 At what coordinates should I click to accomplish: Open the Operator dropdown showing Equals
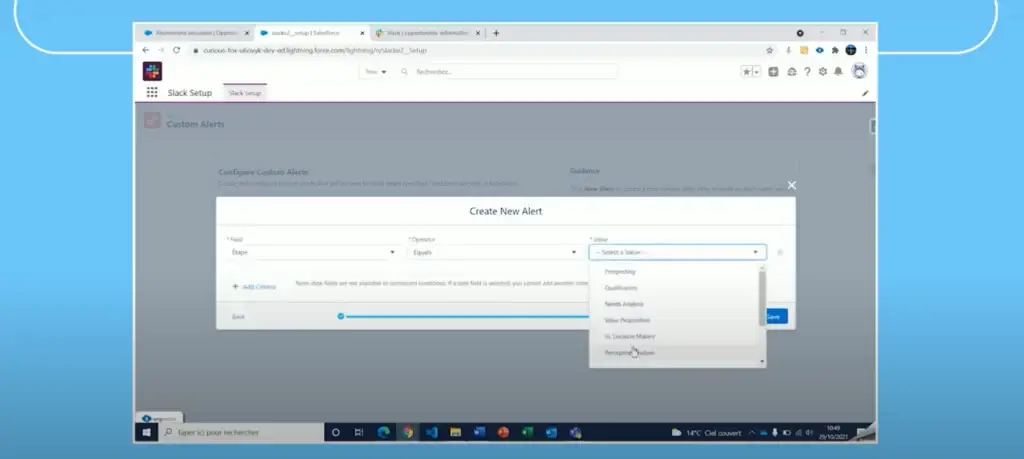pos(494,252)
